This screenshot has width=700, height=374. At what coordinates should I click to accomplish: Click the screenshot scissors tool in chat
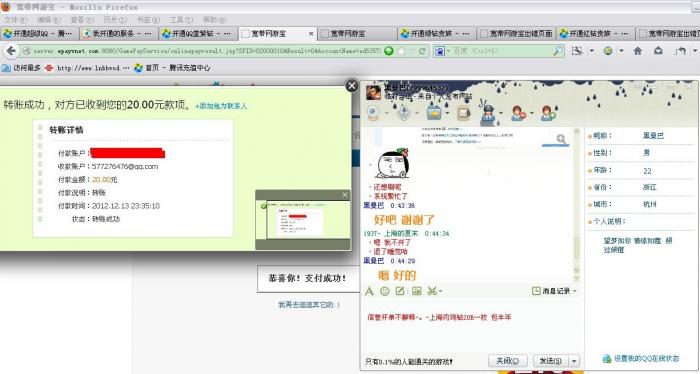pos(431,291)
